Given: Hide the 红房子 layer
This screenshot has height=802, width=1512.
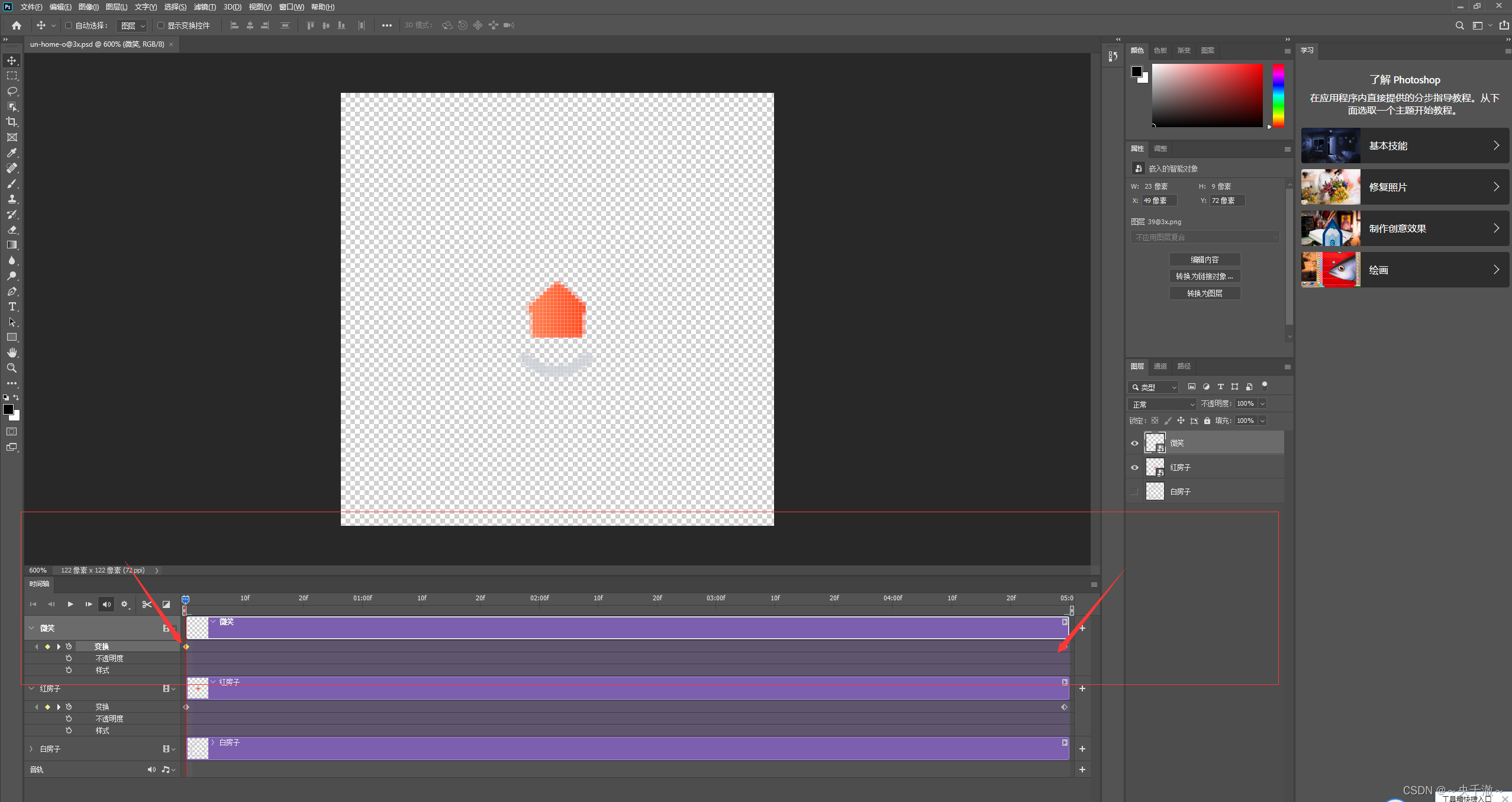Looking at the screenshot, I should [x=1134, y=467].
